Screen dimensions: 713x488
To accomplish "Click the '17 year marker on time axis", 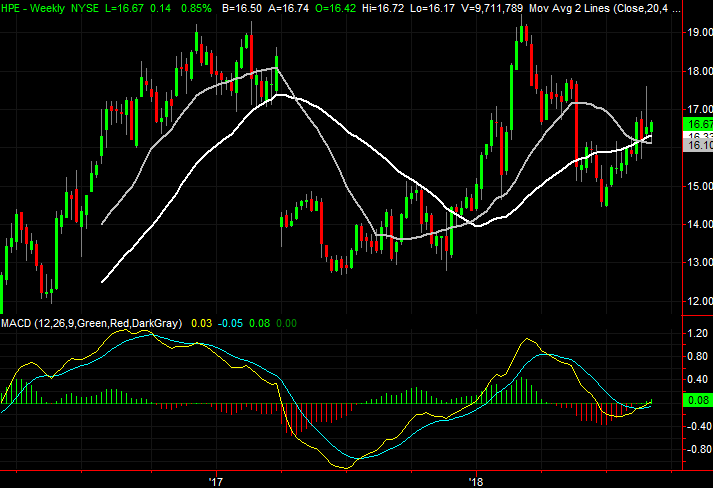I will [x=216, y=479].
